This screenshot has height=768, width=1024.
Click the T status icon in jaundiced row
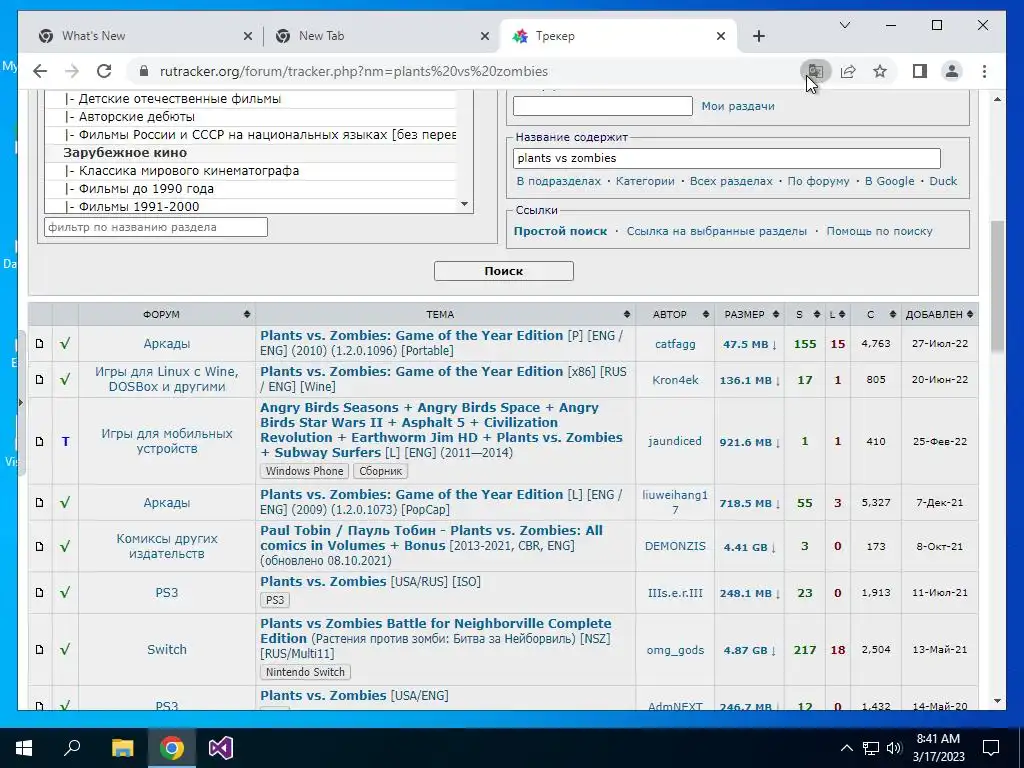point(65,441)
